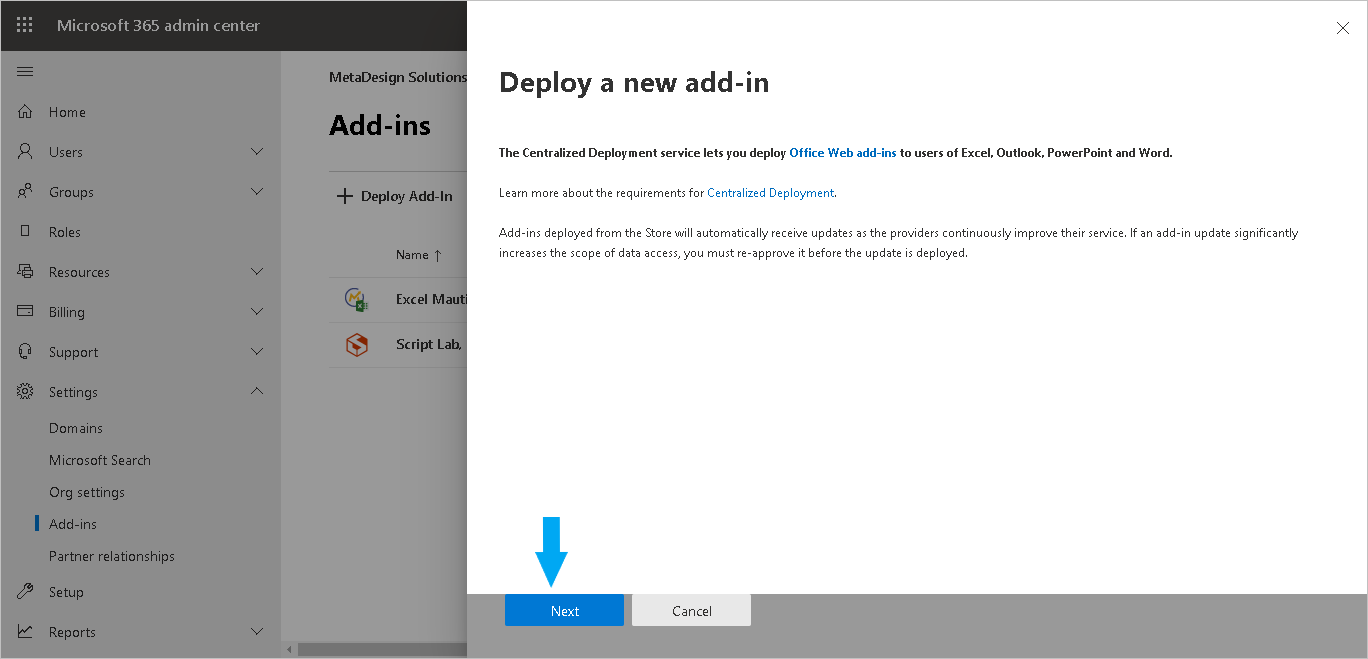Click the Script Lab add-in icon
Screen dimensions: 1368x659
[356, 344]
